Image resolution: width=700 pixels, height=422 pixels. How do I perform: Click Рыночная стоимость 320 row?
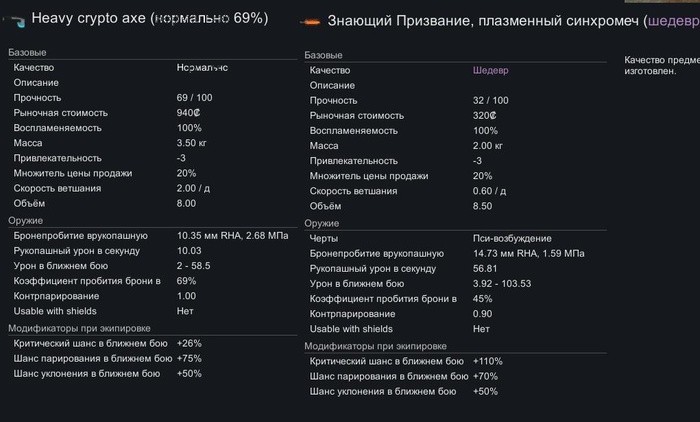pyautogui.click(x=450, y=116)
